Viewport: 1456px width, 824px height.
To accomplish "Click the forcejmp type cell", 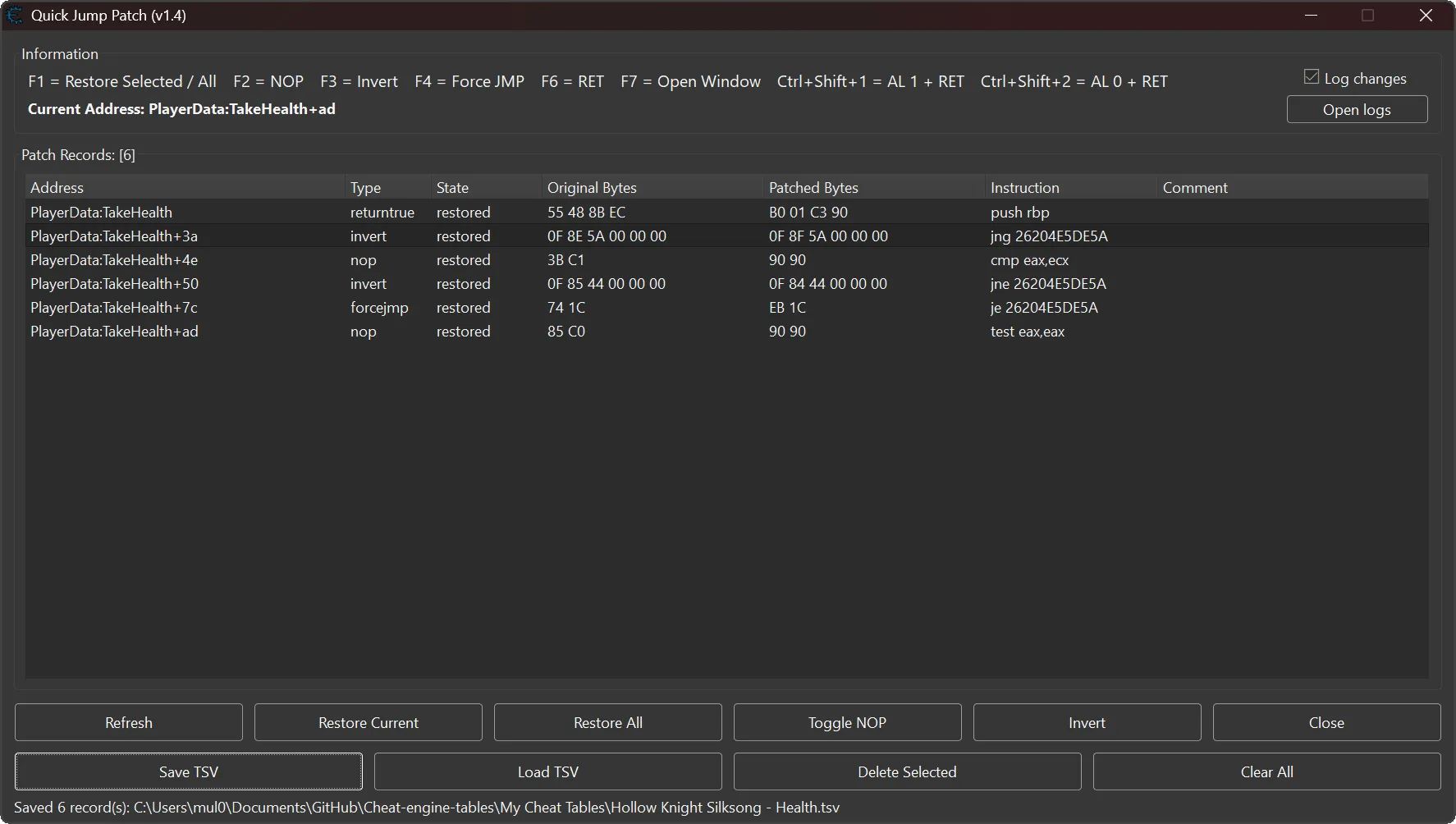I will (x=379, y=308).
